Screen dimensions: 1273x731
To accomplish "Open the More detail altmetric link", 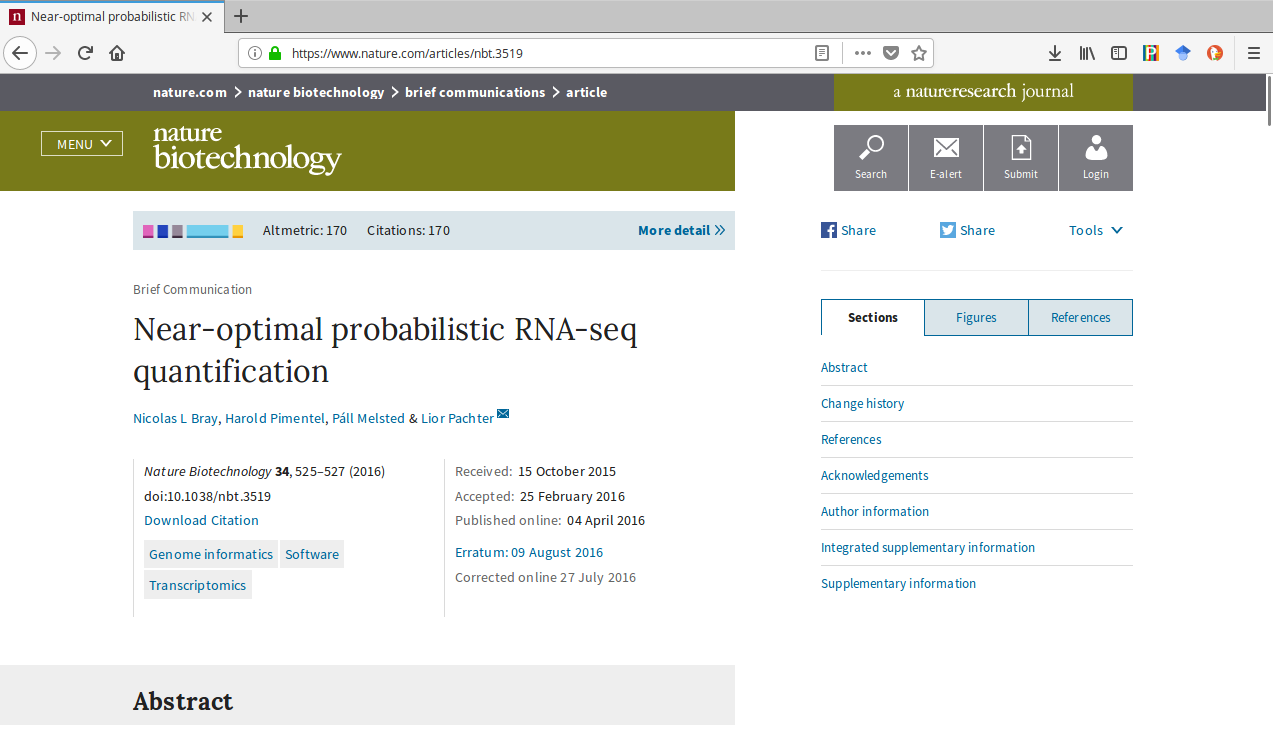I will click(x=681, y=230).
